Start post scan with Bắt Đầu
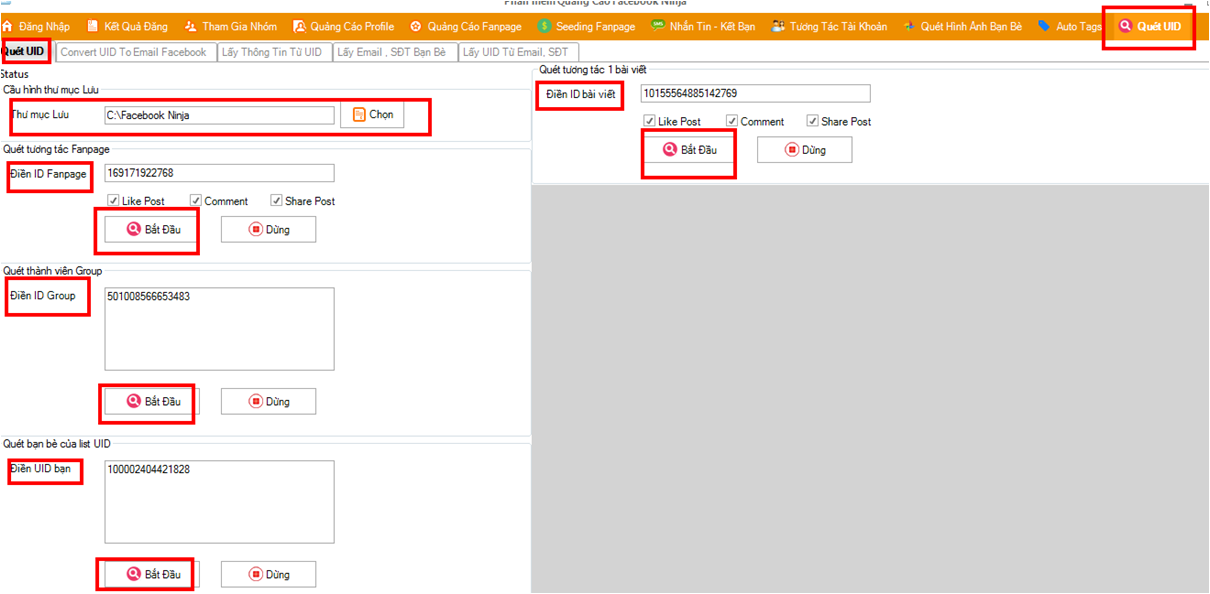 tap(688, 150)
